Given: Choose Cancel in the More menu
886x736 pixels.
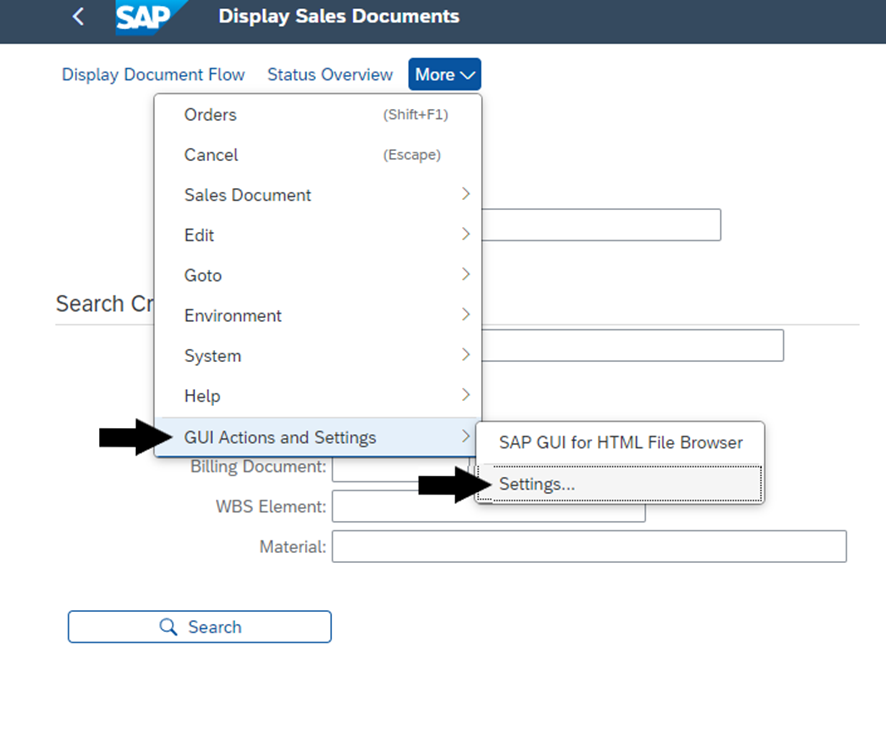Looking at the screenshot, I should tap(318, 155).
